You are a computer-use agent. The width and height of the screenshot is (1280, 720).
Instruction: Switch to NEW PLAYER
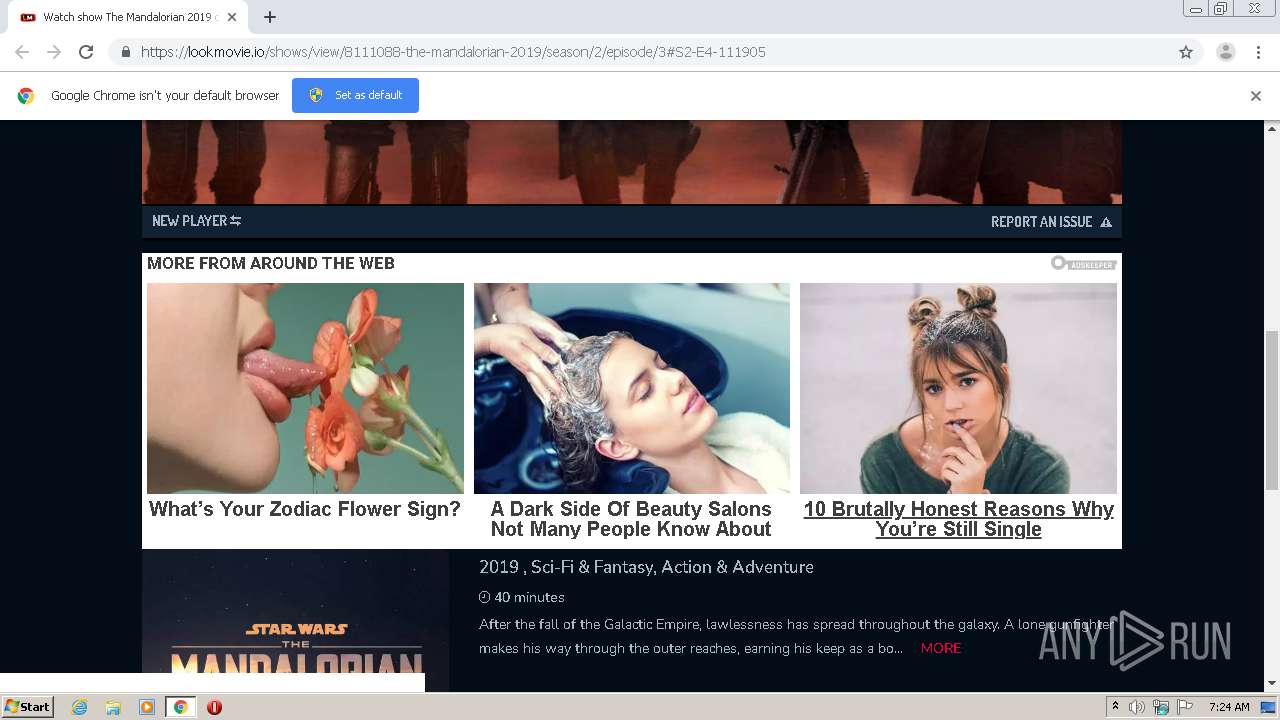coord(196,221)
